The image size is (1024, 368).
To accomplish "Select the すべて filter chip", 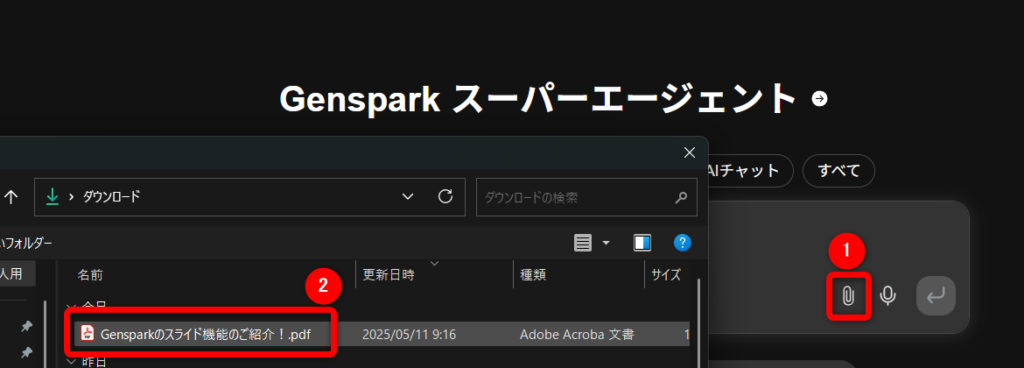I will coord(839,171).
